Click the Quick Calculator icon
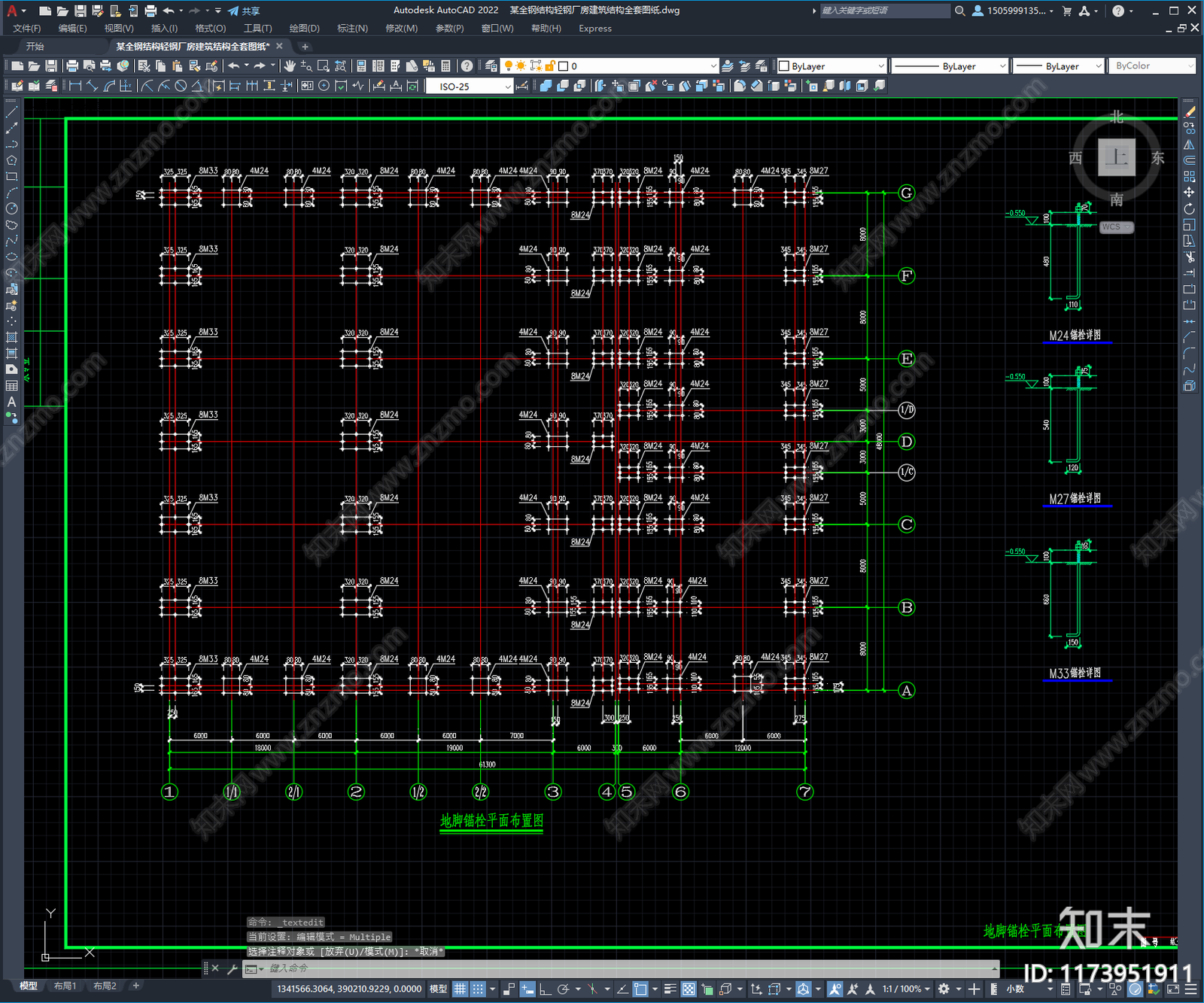The image size is (1204, 1003). pos(445,66)
